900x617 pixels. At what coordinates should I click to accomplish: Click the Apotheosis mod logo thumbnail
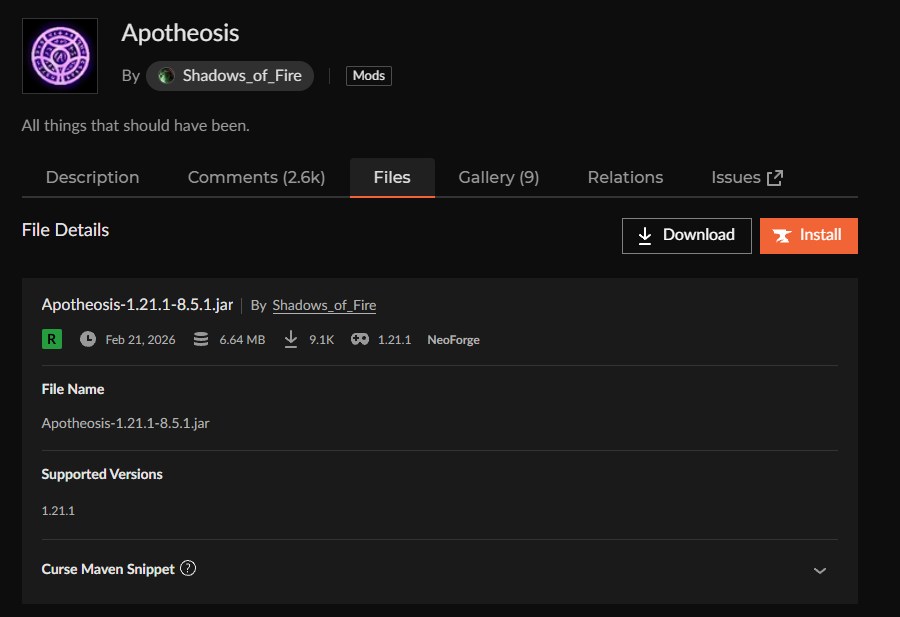click(x=60, y=56)
